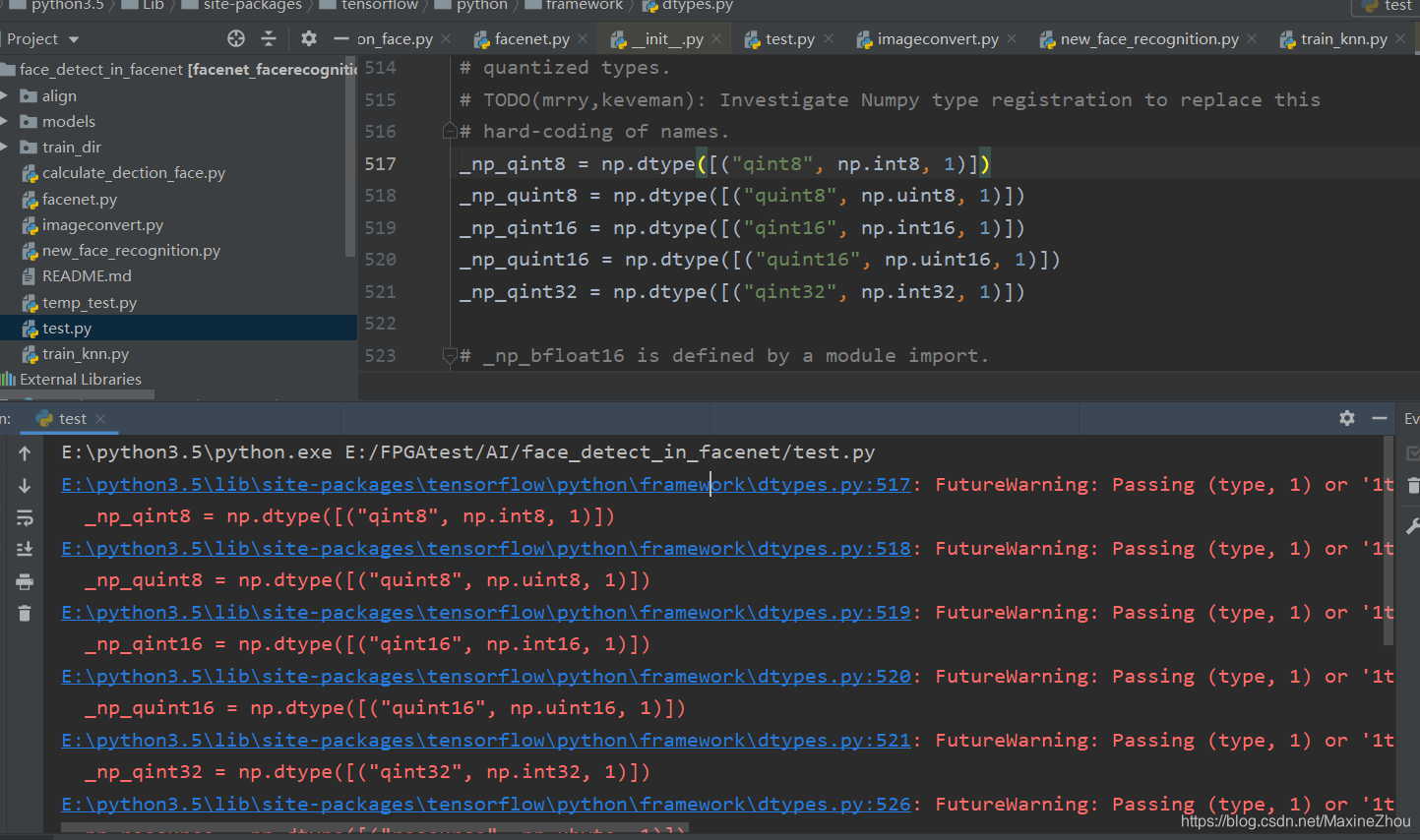This screenshot has height=840, width=1420.
Task: Click External Libraries node
Action: (81, 379)
